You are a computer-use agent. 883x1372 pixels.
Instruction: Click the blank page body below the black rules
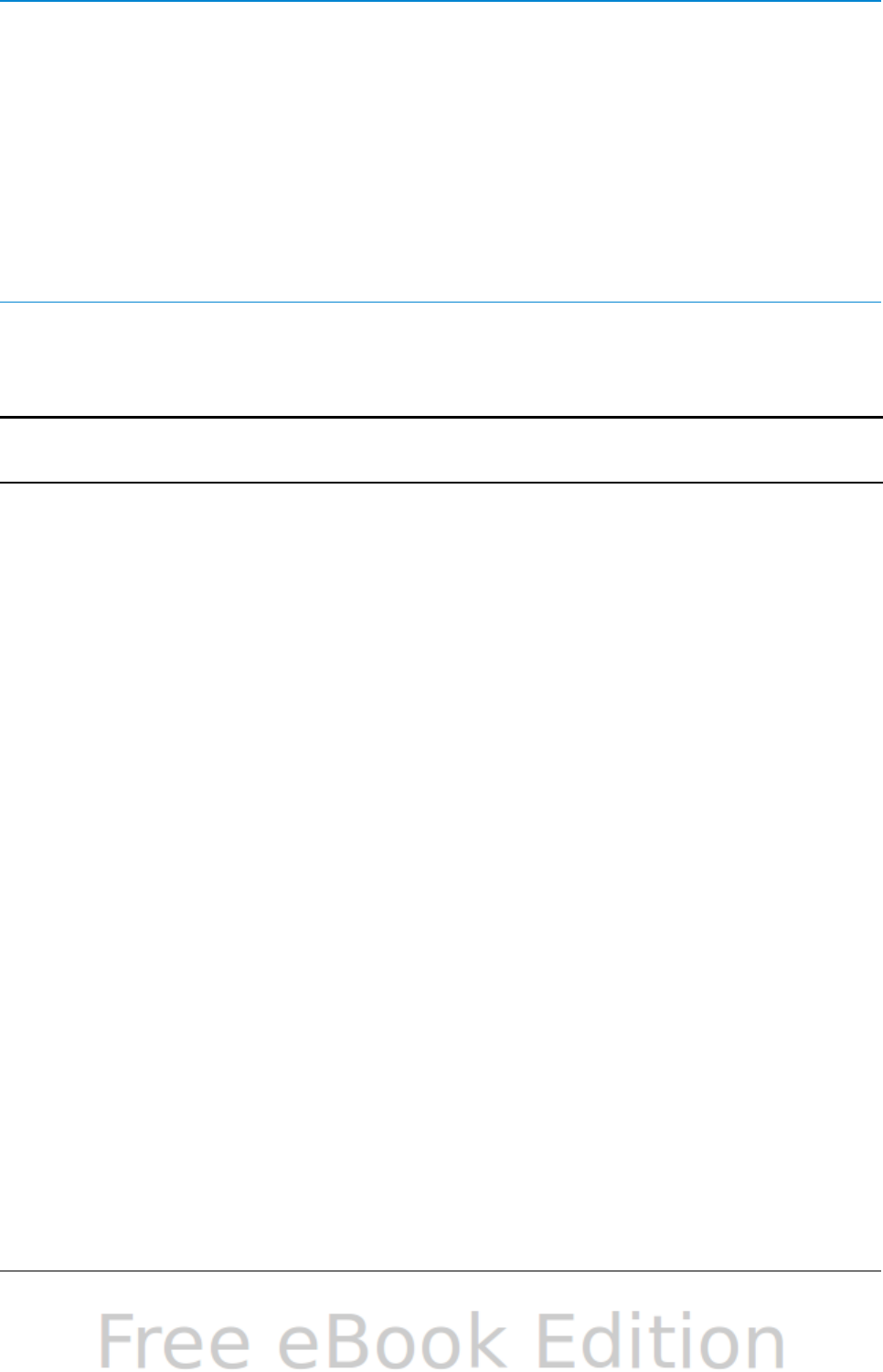pyautogui.click(x=441, y=876)
